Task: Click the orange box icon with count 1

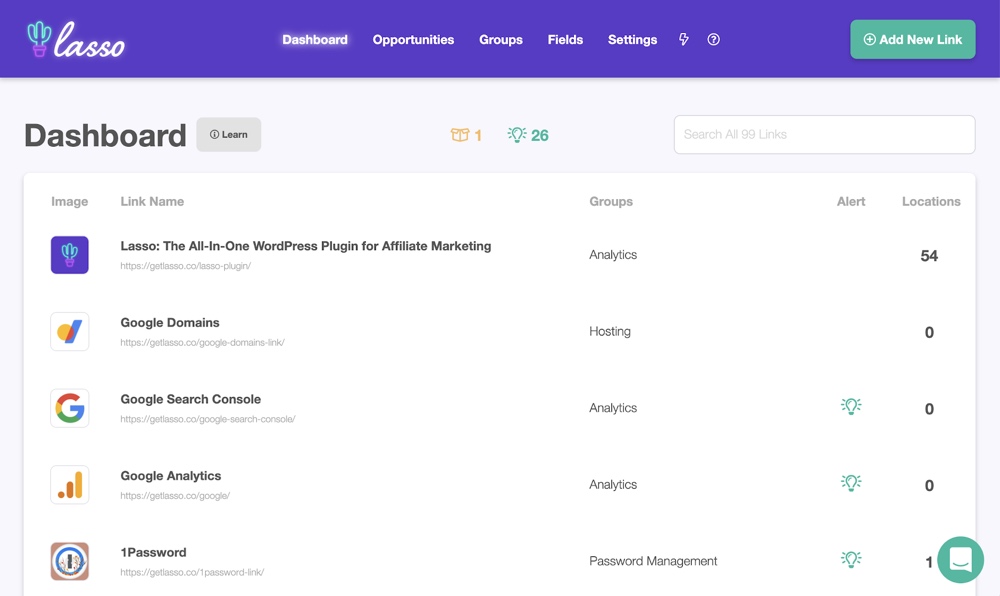Action: pos(466,135)
